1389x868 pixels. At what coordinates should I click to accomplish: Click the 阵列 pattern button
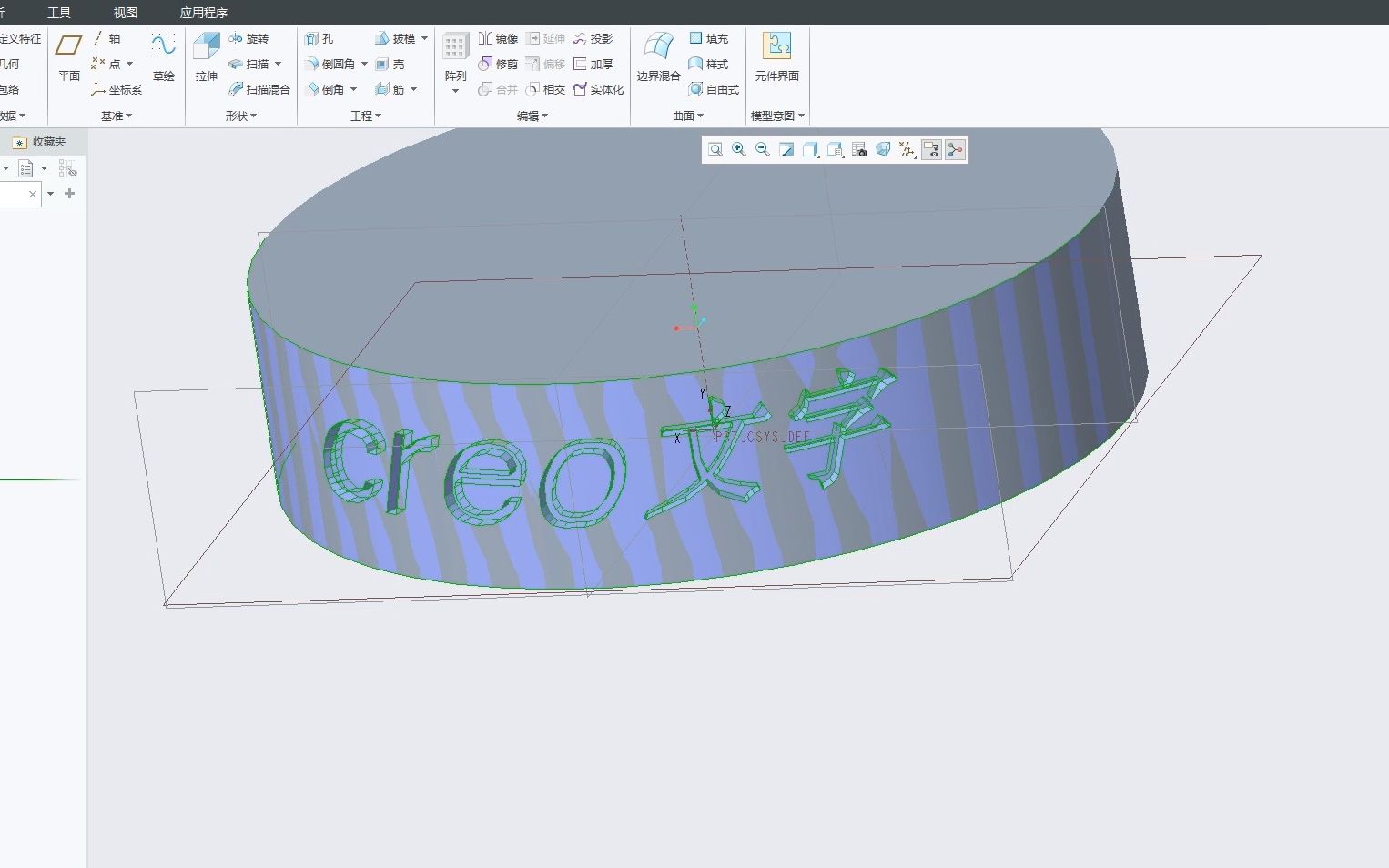[455, 58]
